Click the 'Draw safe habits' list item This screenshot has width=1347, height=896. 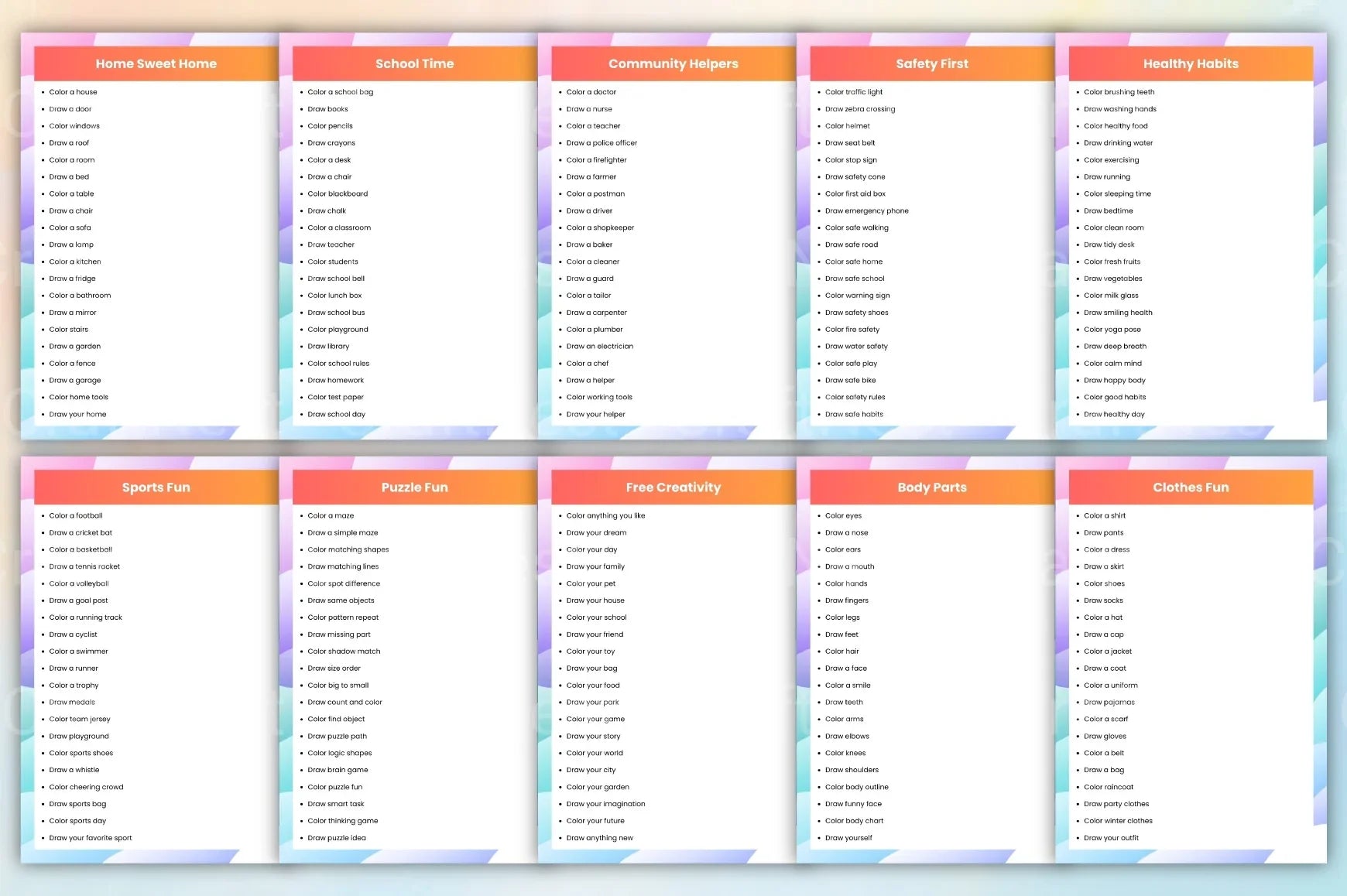point(854,415)
